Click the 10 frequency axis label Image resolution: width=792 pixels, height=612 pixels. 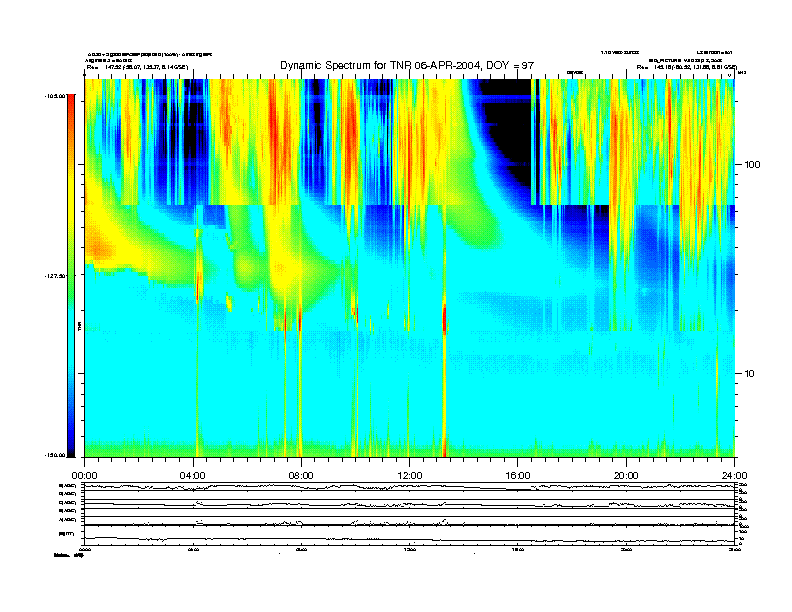750,374
